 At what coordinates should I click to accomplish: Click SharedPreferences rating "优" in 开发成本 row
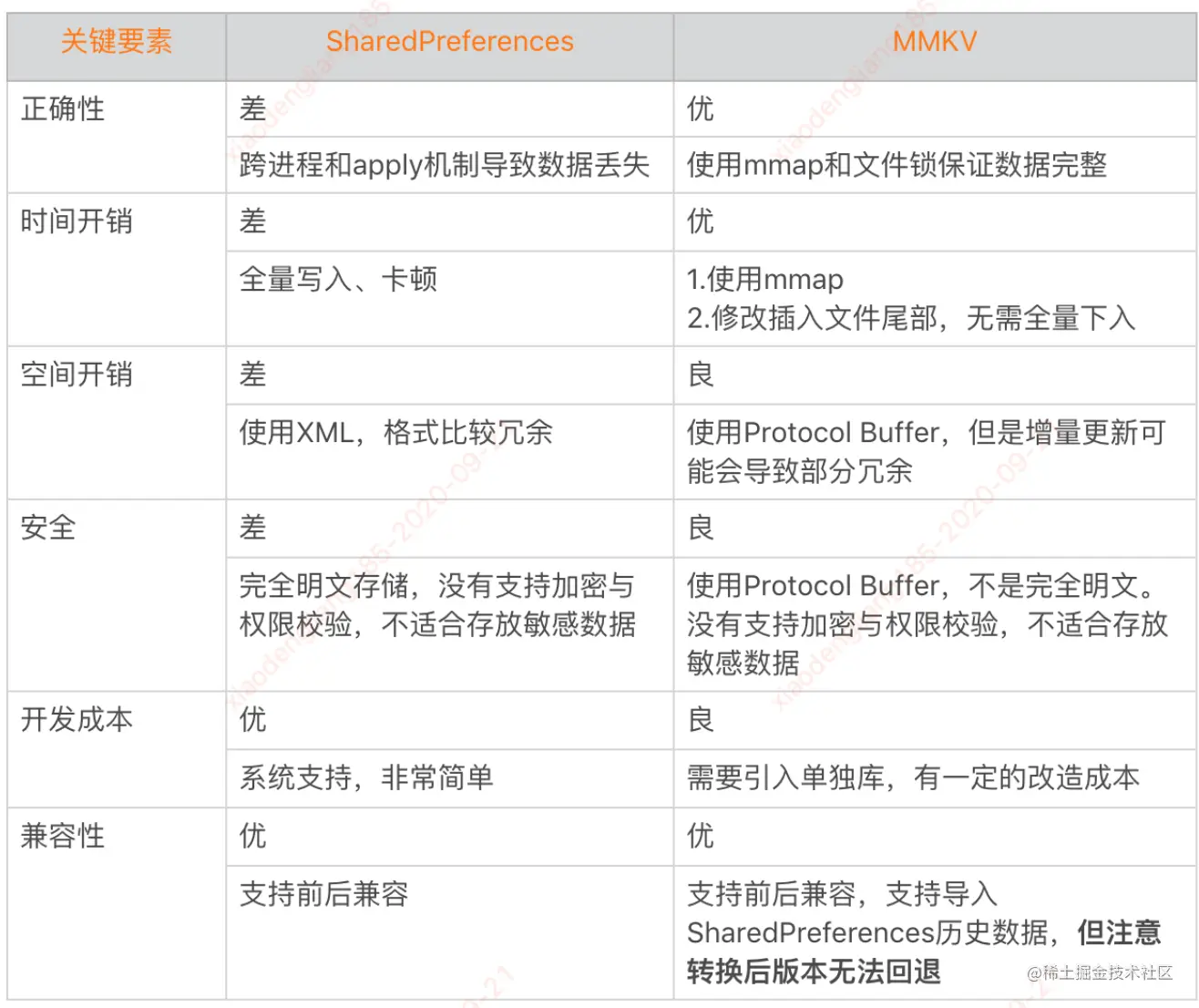pos(450,720)
